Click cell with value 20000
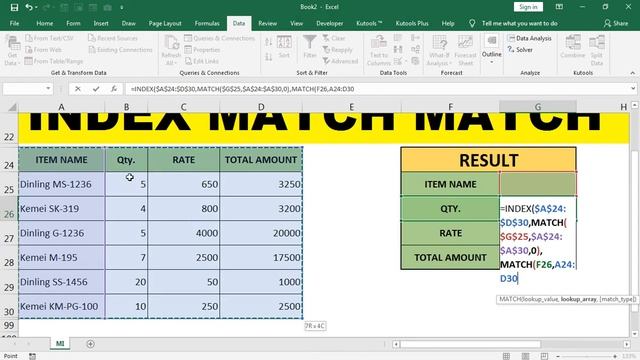Image resolution: width=640 pixels, height=360 pixels. (x=261, y=233)
